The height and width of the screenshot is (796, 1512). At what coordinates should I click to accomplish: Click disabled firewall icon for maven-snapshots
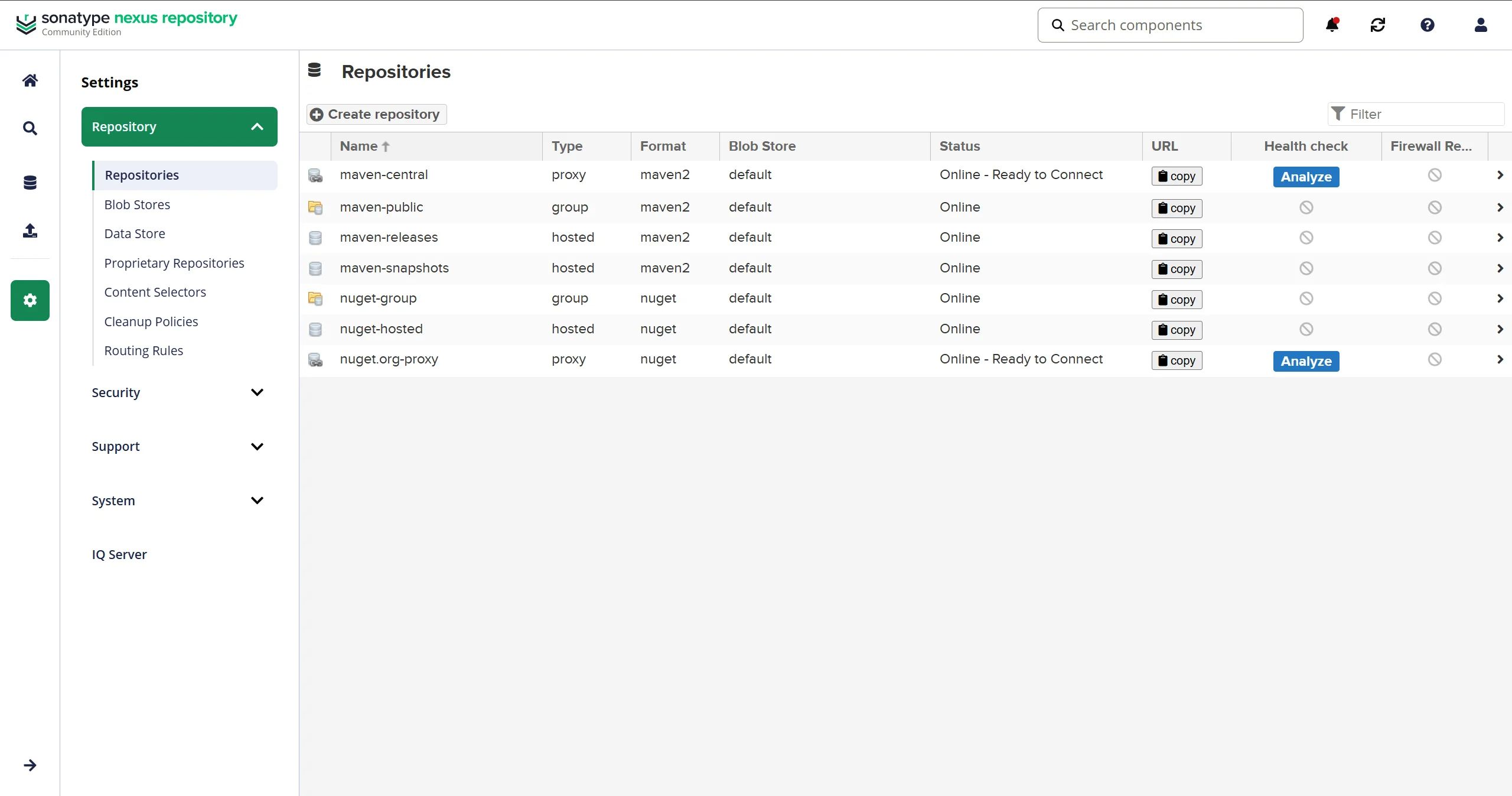click(x=1435, y=268)
